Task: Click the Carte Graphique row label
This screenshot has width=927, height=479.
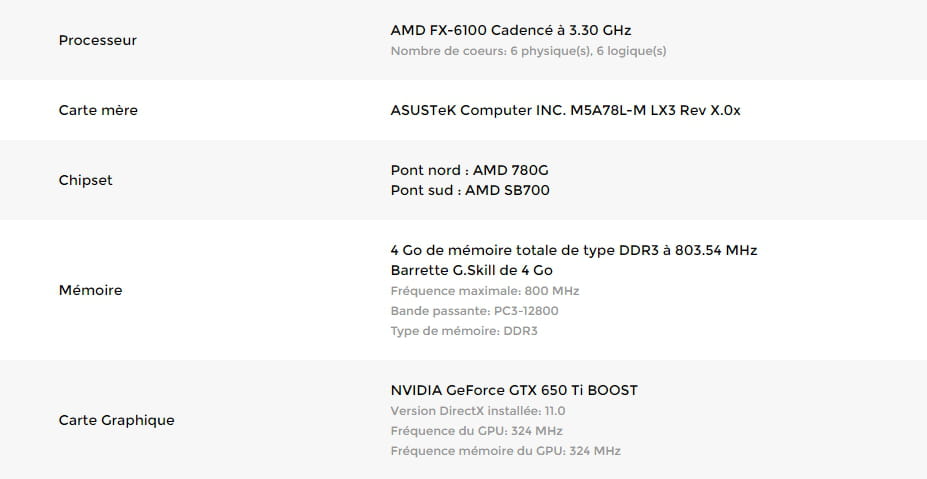Action: (x=116, y=420)
